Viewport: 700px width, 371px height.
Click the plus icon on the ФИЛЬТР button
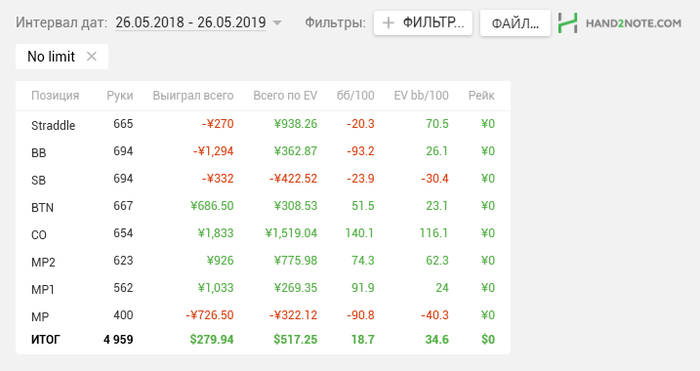[x=388, y=23]
